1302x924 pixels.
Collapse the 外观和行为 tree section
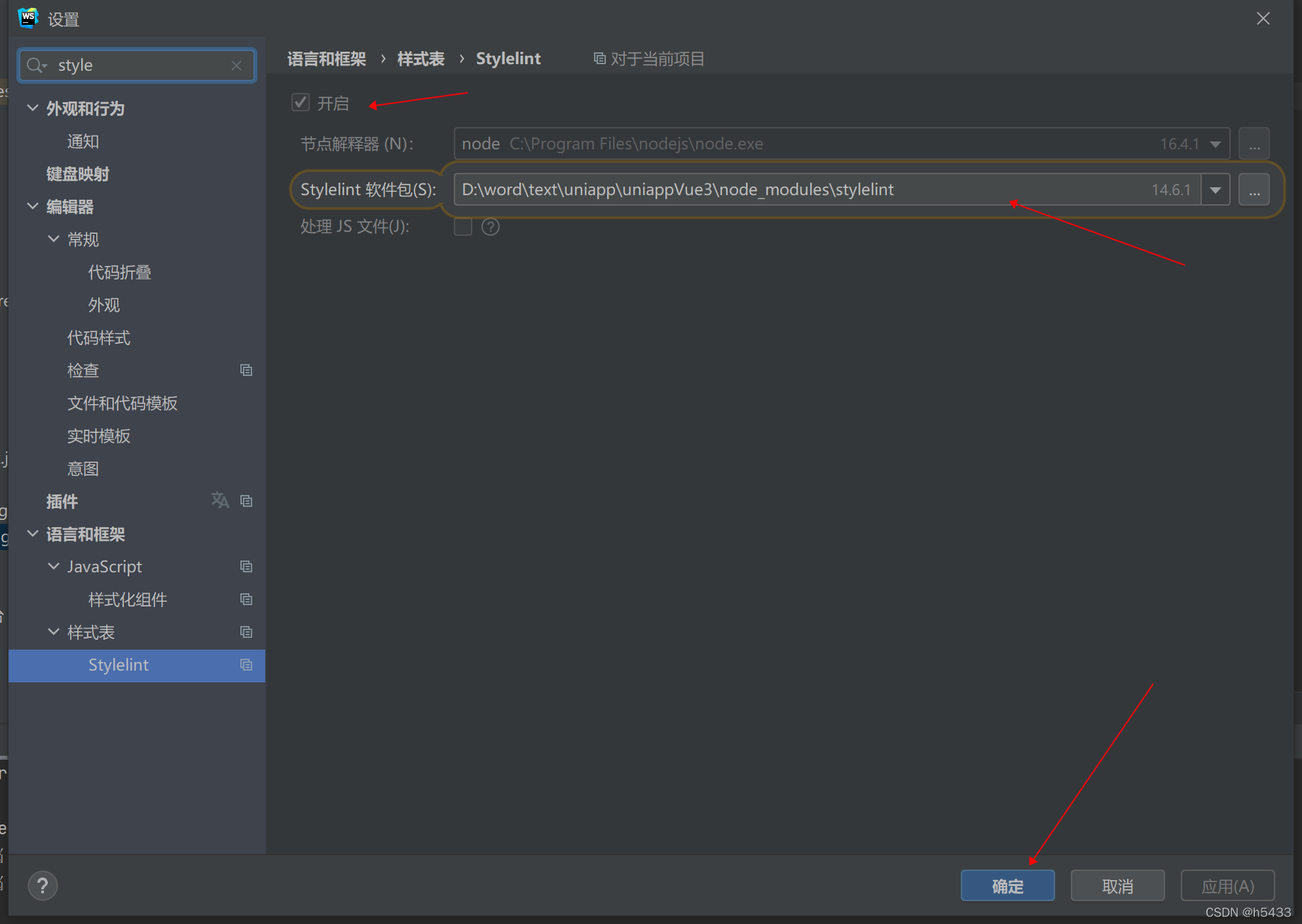point(33,108)
